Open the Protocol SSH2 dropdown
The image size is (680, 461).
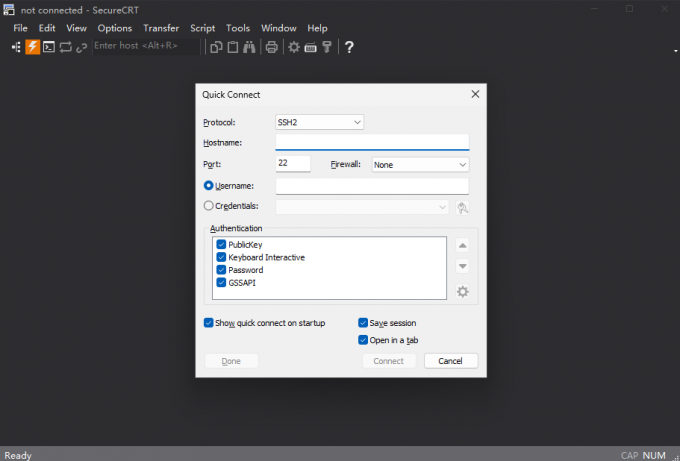(319, 122)
